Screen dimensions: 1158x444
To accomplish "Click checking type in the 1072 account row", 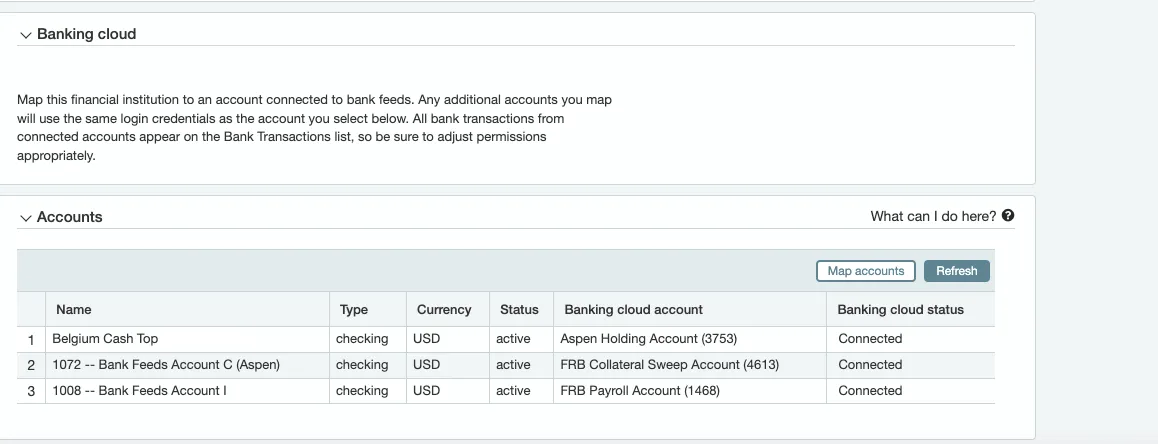I will (x=362, y=364).
